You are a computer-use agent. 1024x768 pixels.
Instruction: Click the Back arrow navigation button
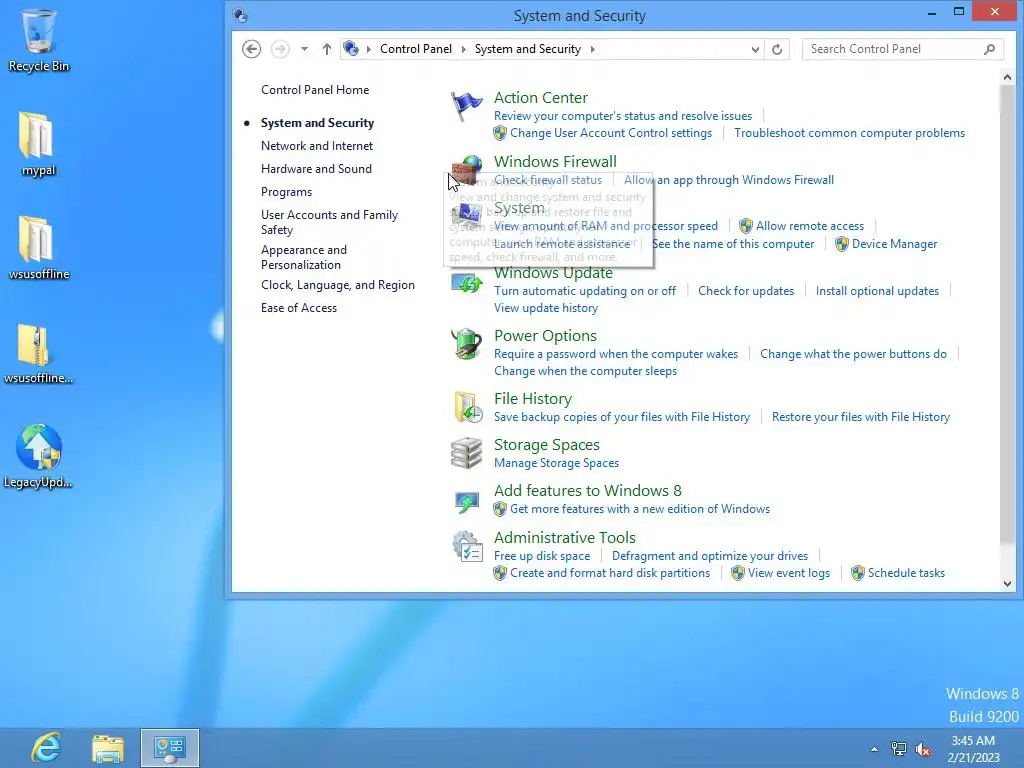pos(251,49)
